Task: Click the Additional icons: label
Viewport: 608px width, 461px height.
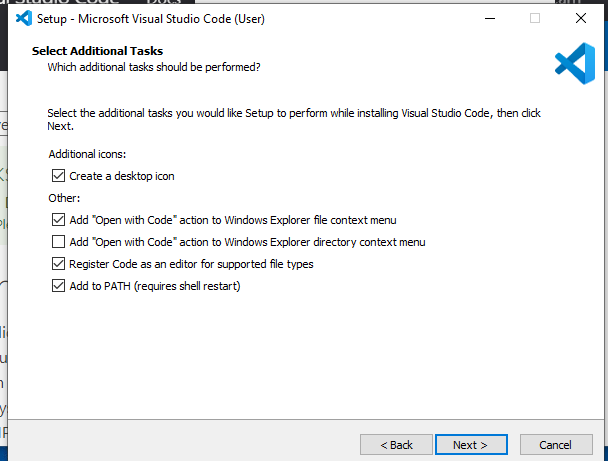Action: click(87, 154)
